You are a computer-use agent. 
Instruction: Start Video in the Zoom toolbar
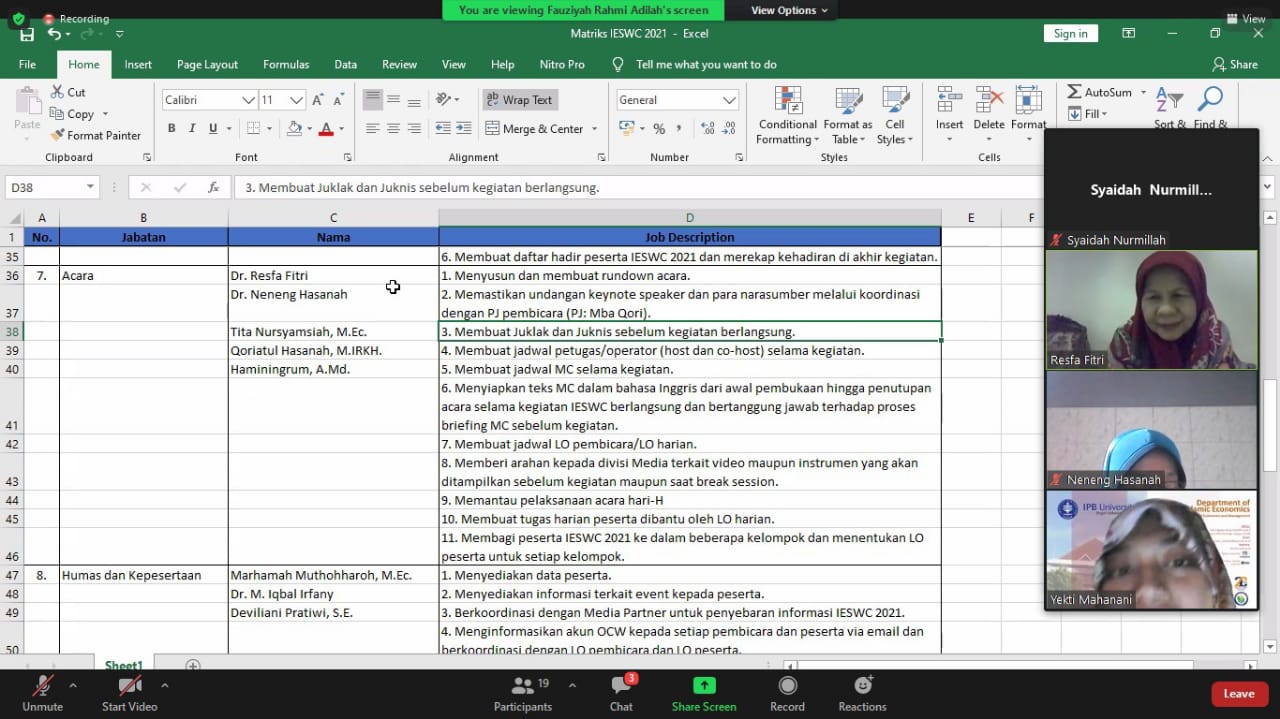129,693
